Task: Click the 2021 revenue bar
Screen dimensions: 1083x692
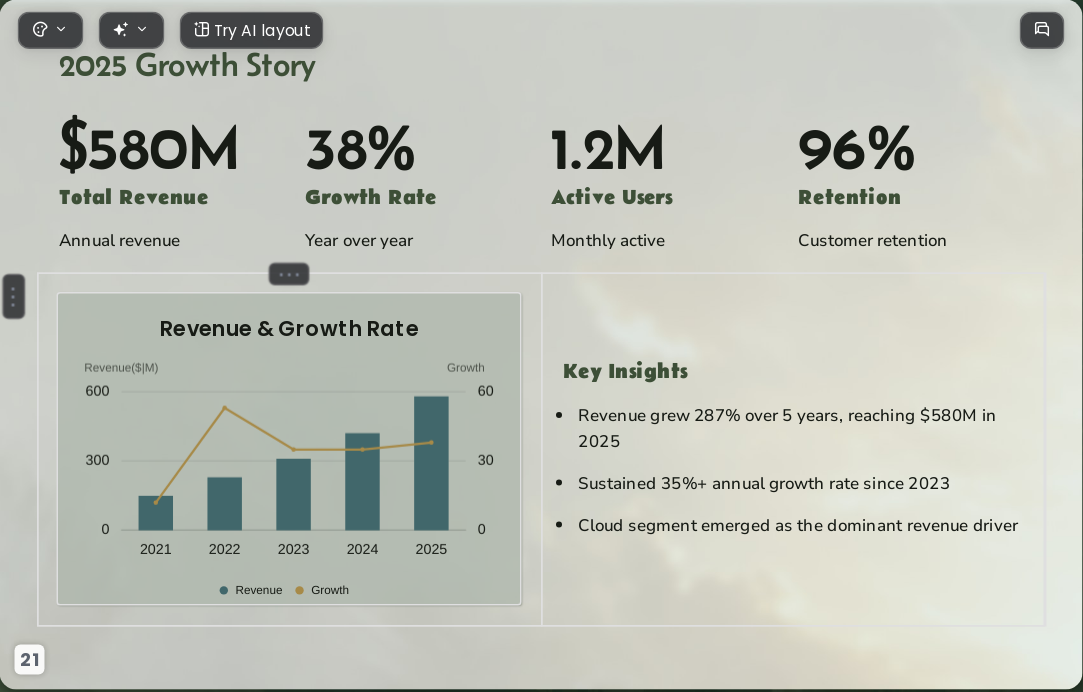Action: click(155, 513)
